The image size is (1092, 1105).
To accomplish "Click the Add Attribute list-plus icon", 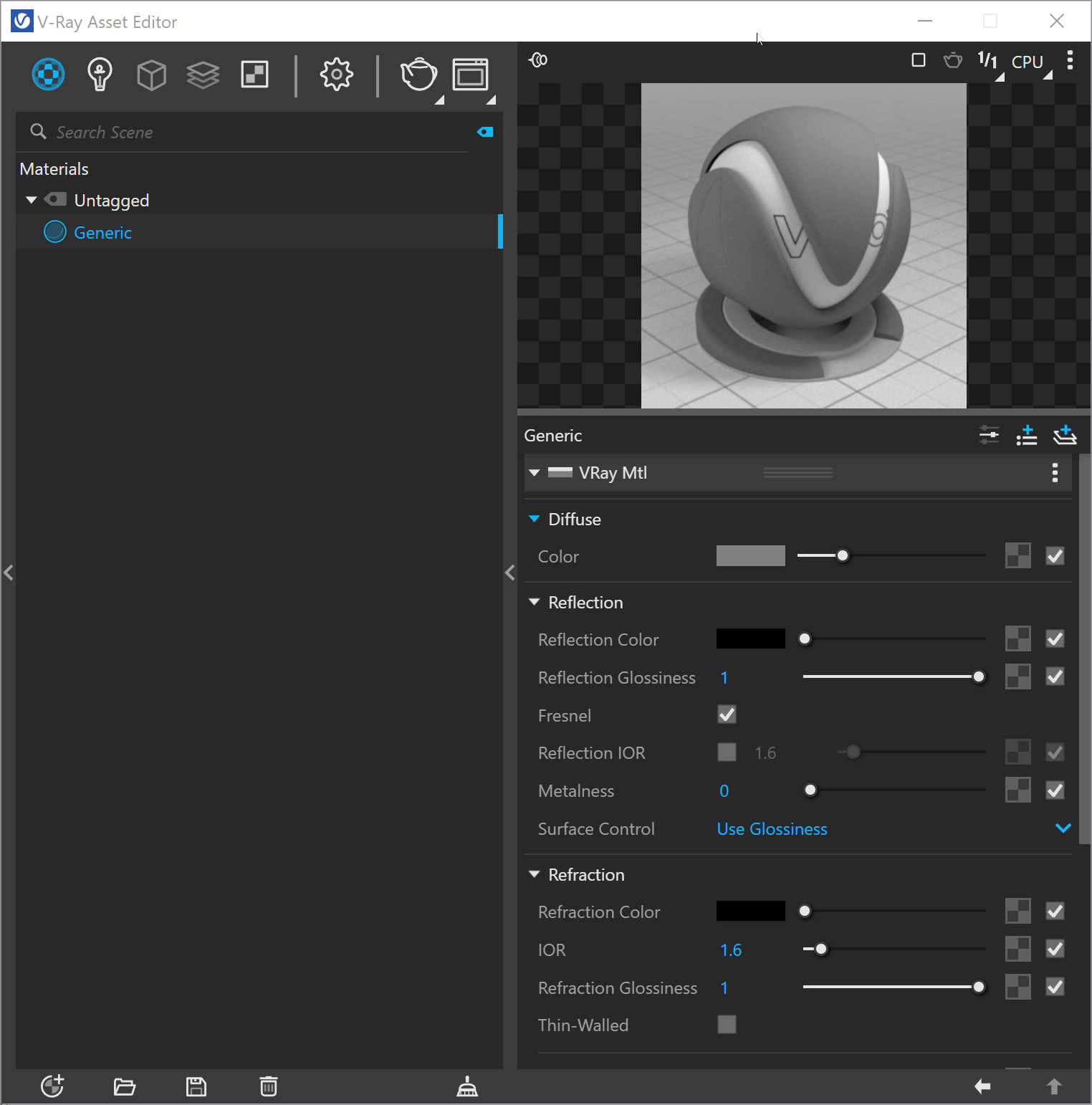I will pyautogui.click(x=1027, y=435).
